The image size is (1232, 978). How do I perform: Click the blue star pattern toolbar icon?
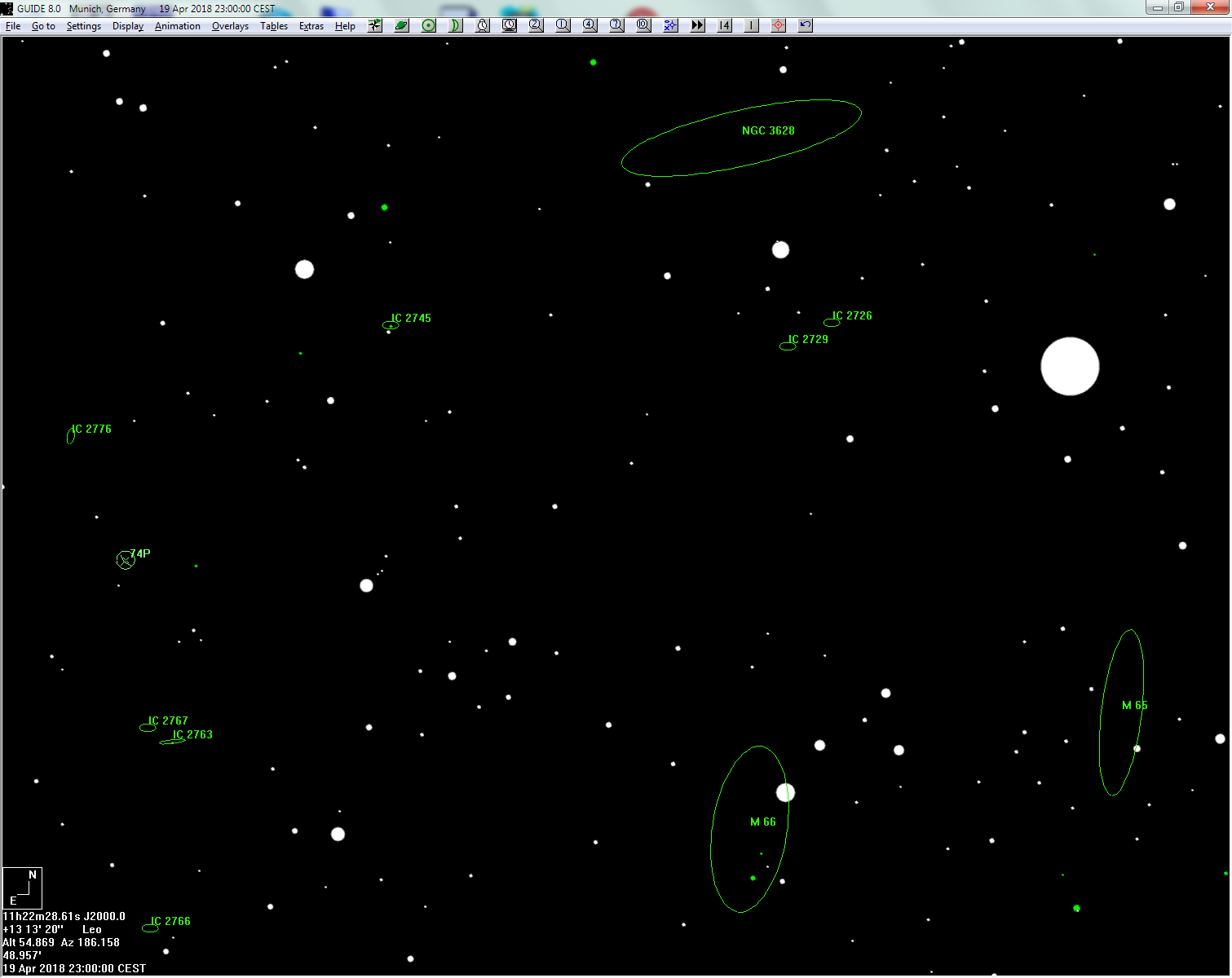[670, 25]
